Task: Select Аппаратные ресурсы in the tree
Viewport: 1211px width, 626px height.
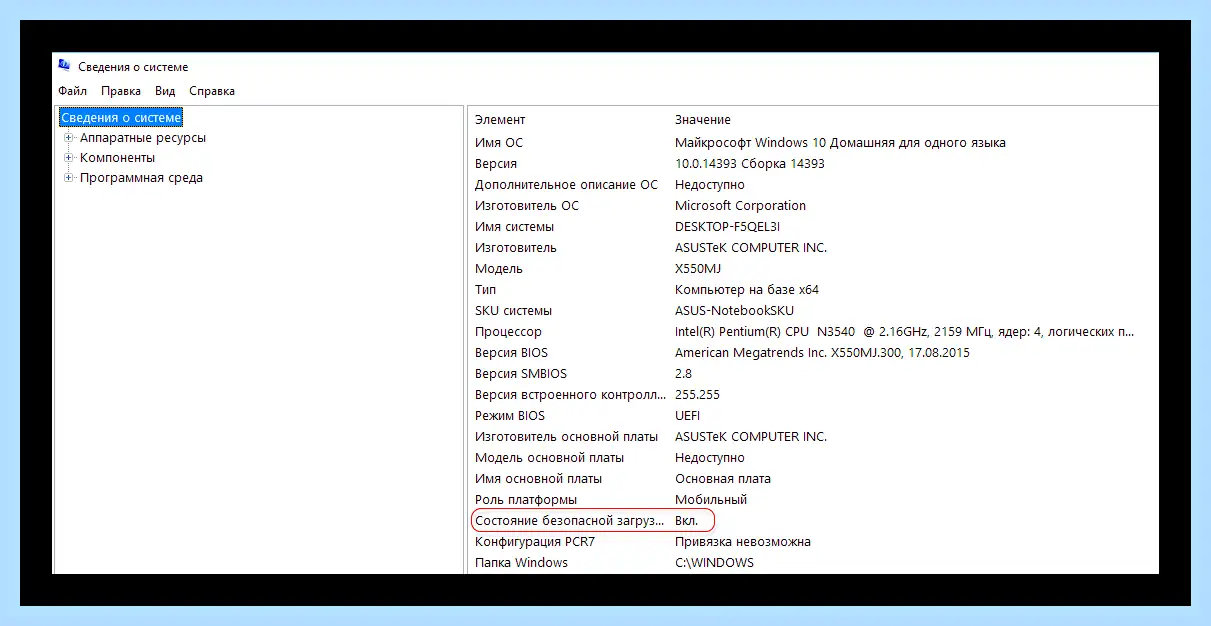Action: (143, 138)
